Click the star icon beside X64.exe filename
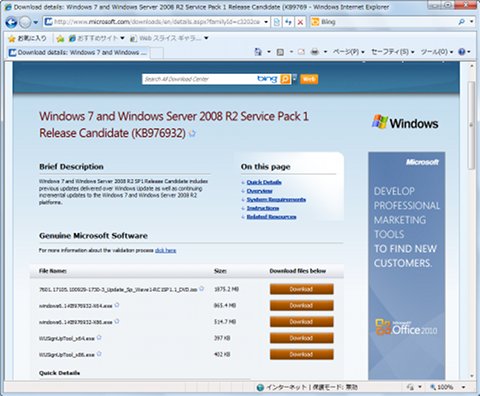 117,305
